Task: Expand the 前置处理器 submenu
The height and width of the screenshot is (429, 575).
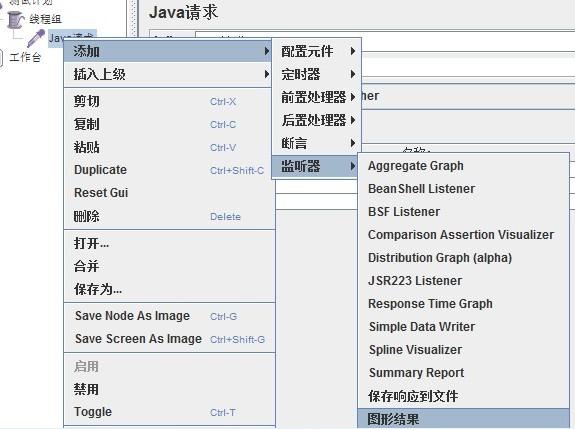Action: (x=317, y=97)
